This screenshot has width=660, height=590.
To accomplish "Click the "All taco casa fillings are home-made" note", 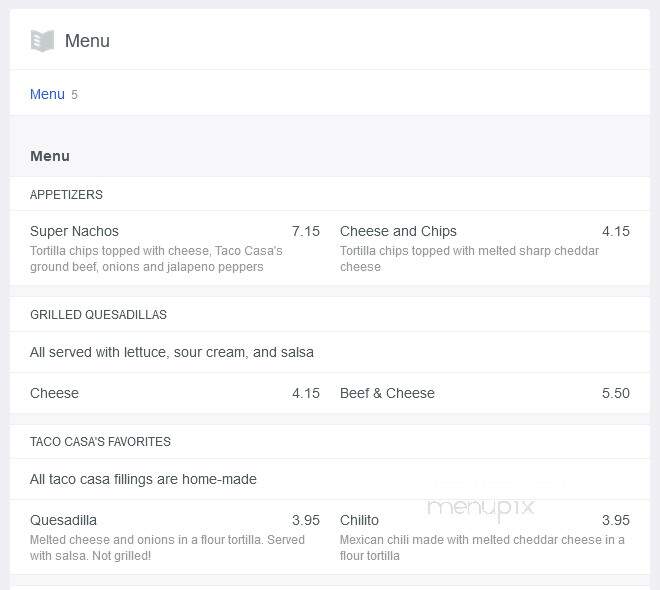I will (143, 479).
